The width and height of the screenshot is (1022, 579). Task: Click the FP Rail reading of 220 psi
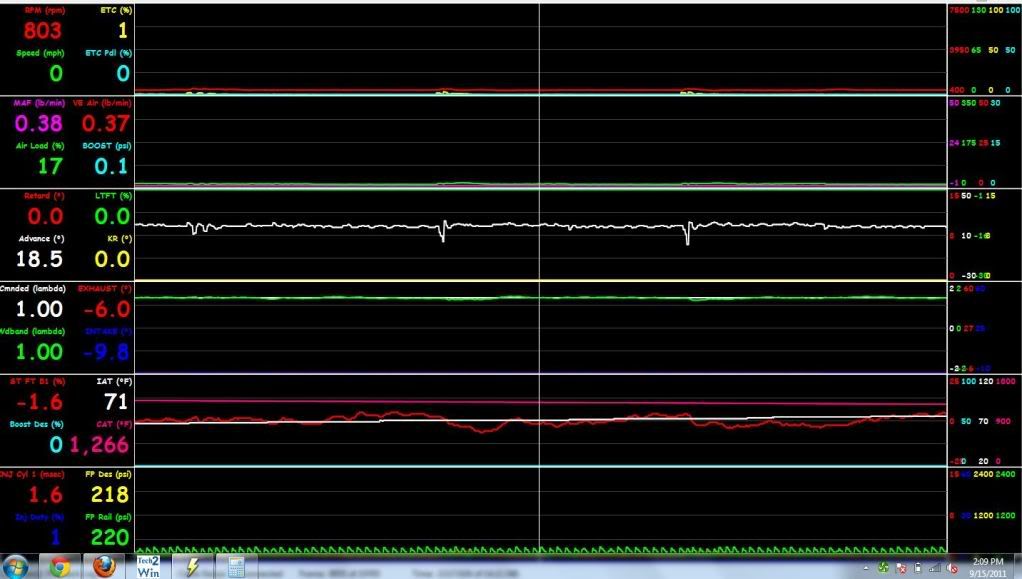[x=110, y=537]
